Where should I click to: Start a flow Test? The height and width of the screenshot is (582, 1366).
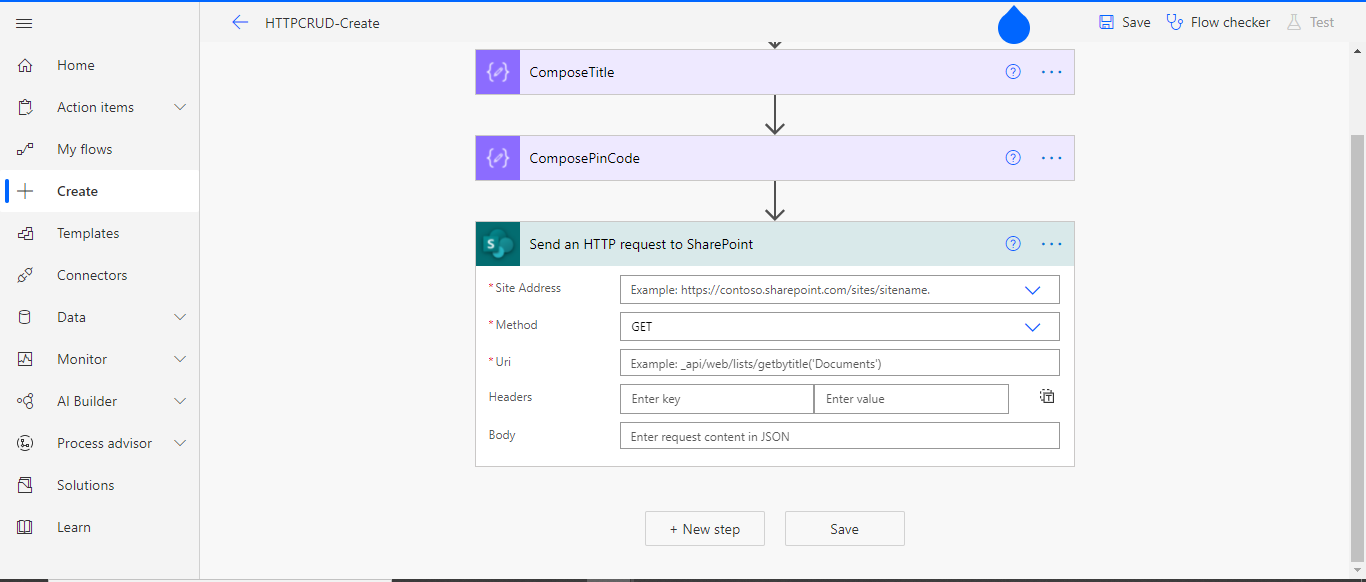tap(1310, 21)
